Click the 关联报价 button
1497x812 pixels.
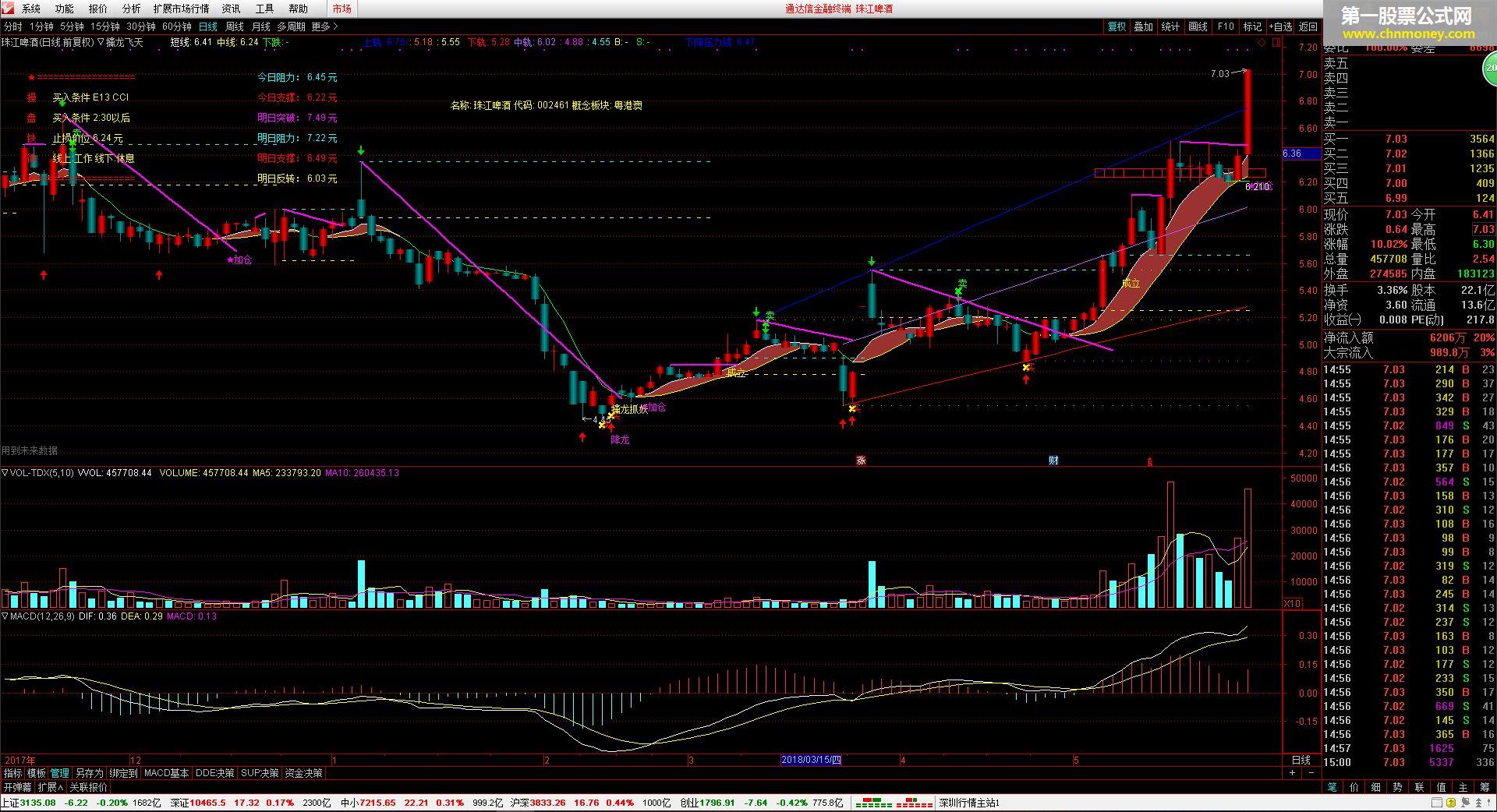point(88,787)
